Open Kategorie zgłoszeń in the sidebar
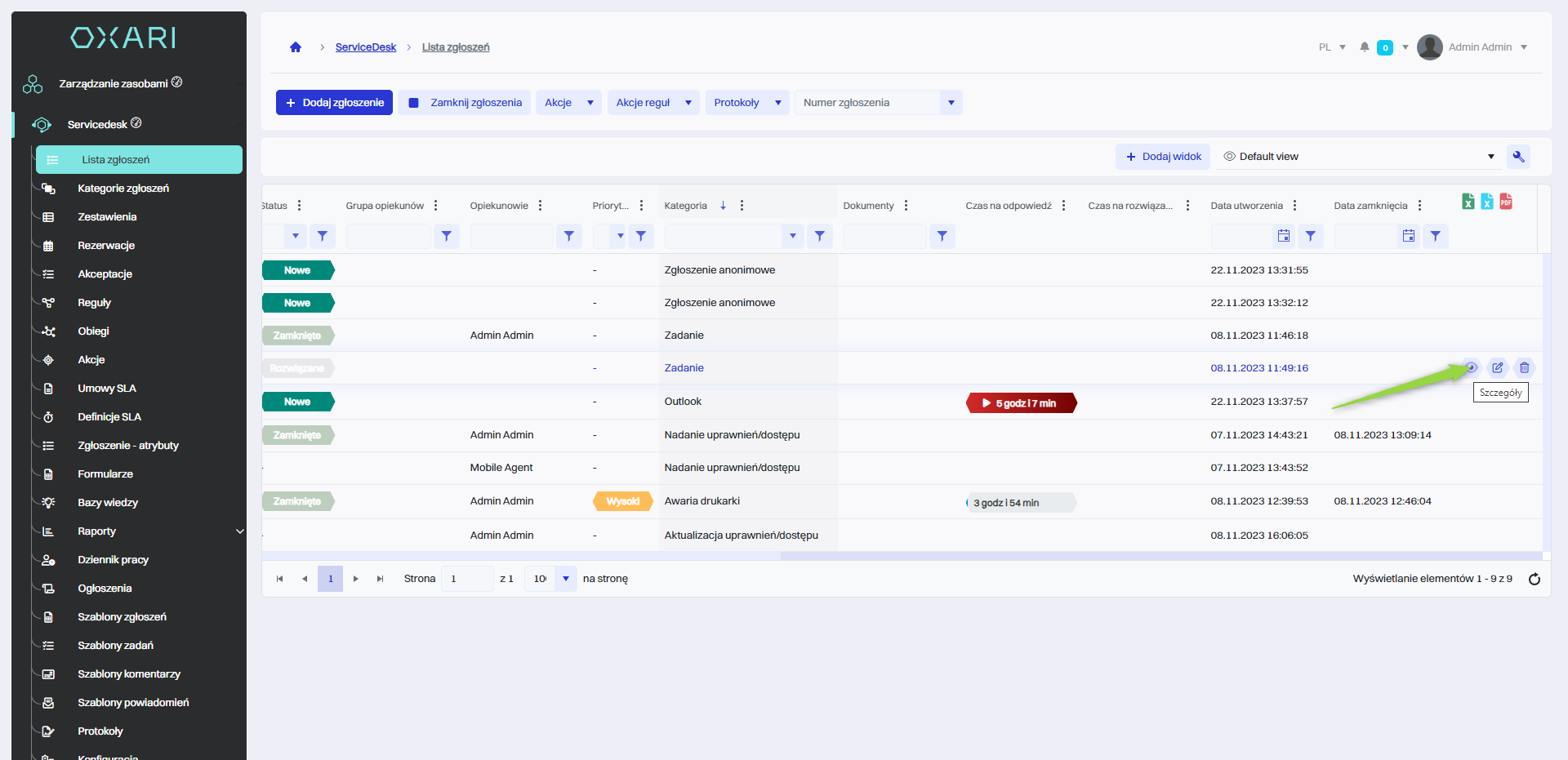Viewport: 1568px width, 760px height. click(123, 189)
